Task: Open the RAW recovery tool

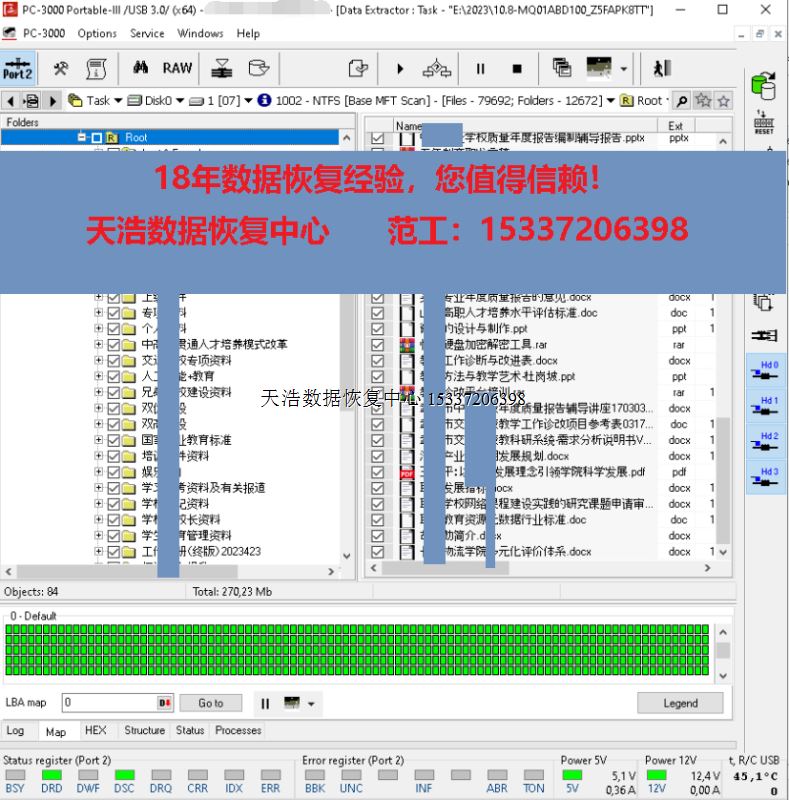Action: pyautogui.click(x=177, y=68)
